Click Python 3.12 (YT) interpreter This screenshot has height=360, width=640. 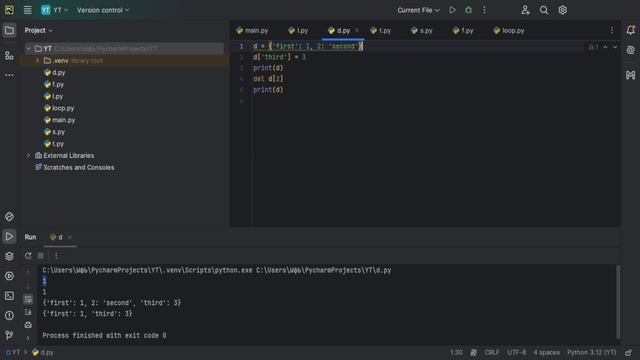coord(591,352)
